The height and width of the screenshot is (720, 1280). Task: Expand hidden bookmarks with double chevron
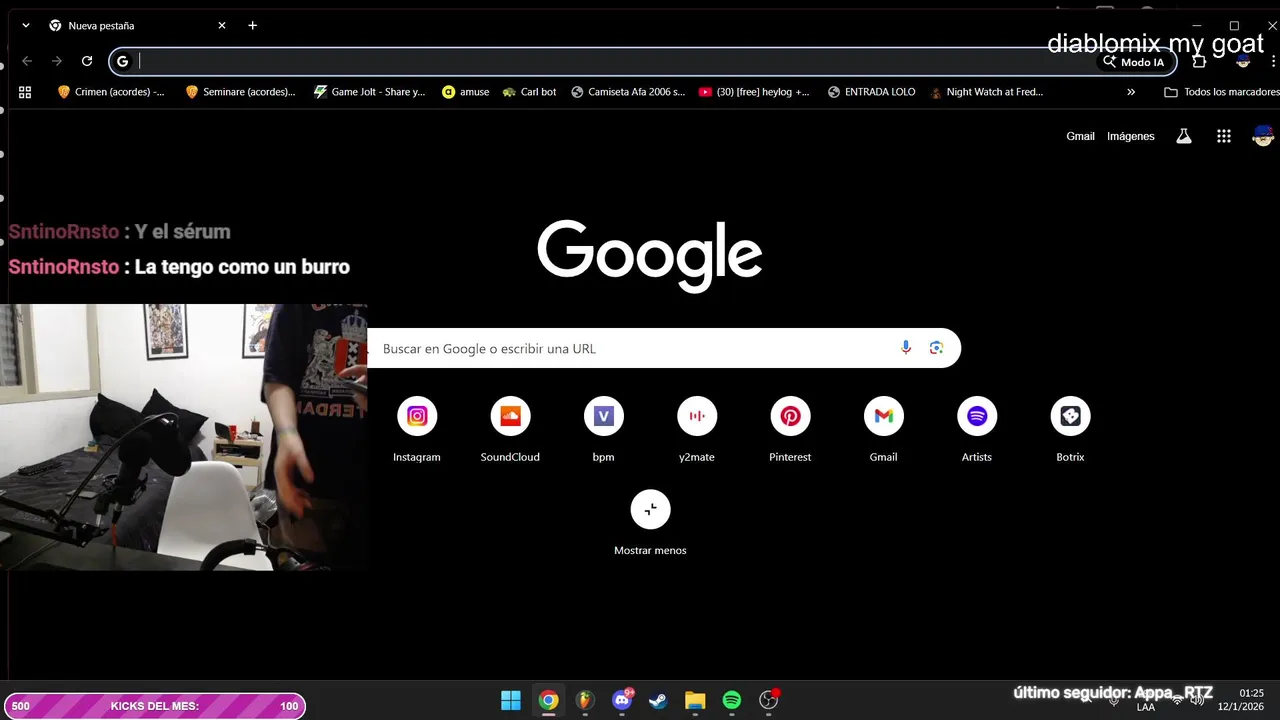1131,92
